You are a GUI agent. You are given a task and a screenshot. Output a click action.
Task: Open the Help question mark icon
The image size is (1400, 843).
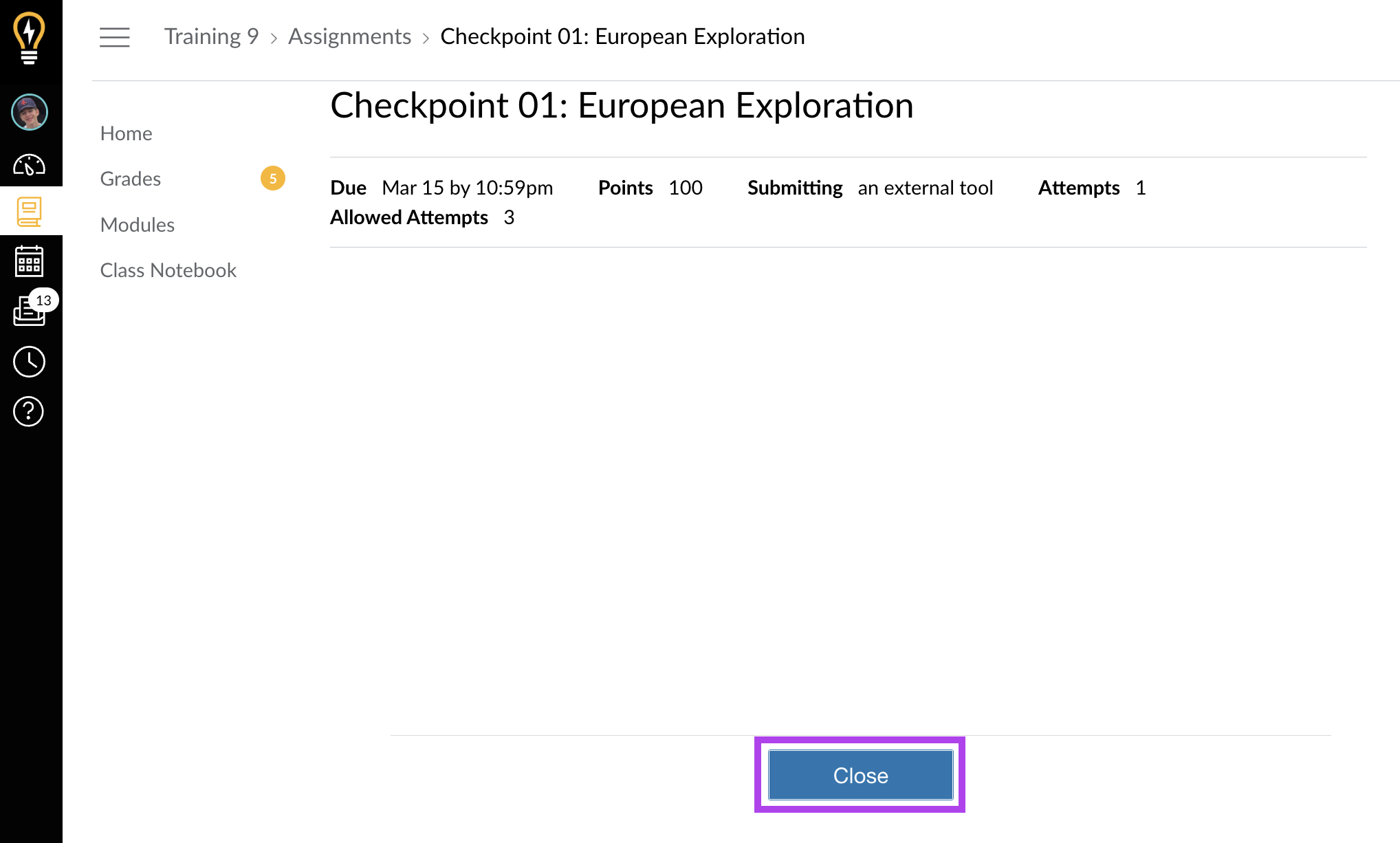pyautogui.click(x=29, y=411)
